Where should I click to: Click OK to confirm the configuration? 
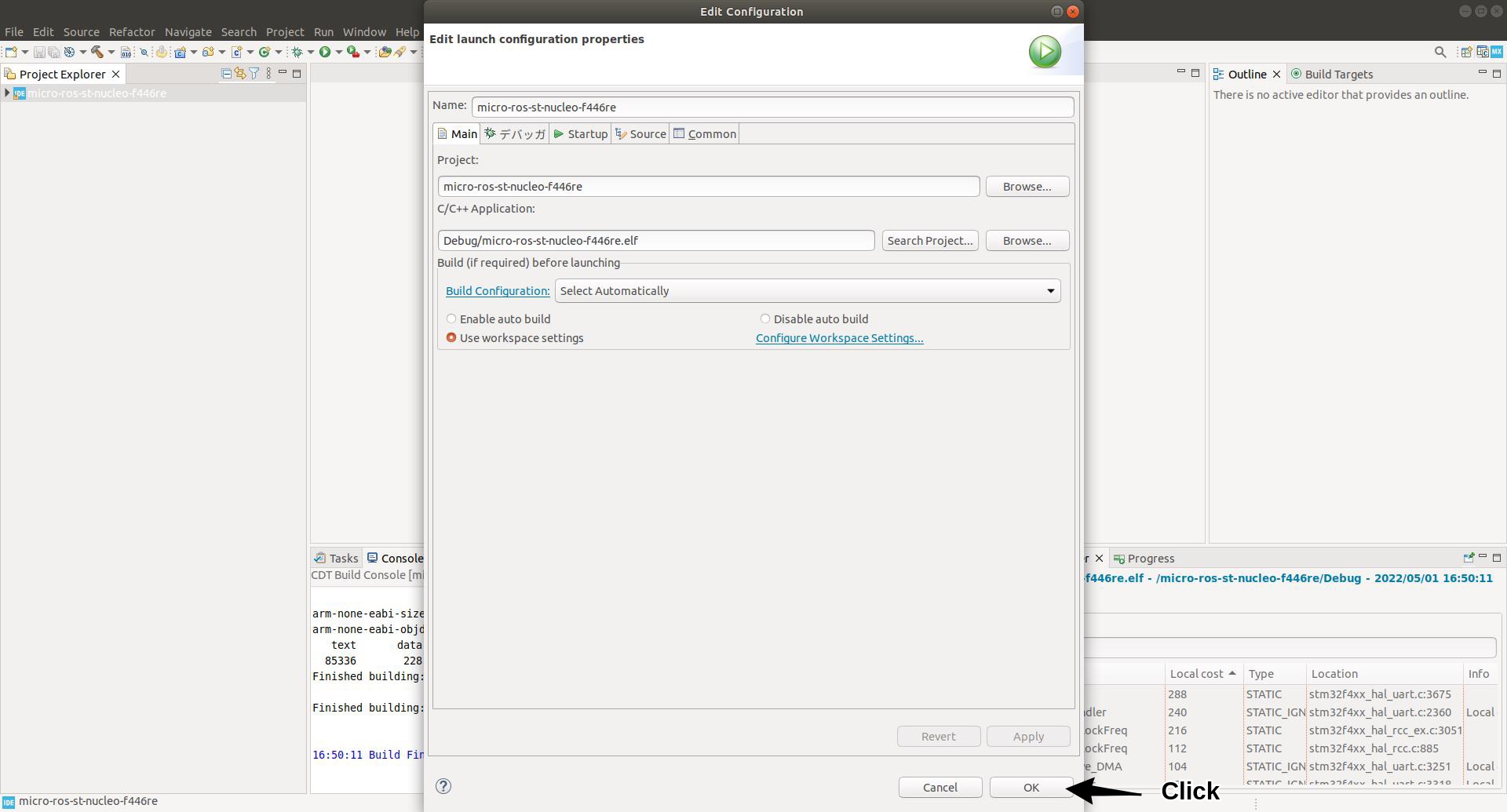click(1031, 788)
